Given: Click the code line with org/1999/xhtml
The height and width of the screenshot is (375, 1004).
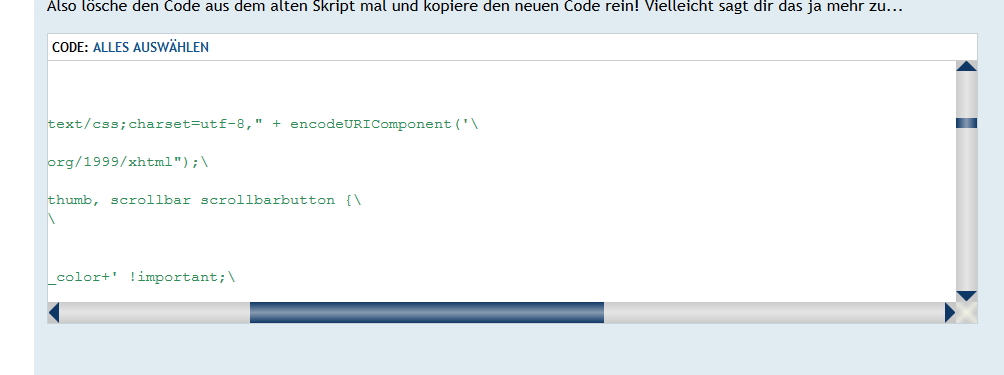Looking at the screenshot, I should pyautogui.click(x=128, y=162).
